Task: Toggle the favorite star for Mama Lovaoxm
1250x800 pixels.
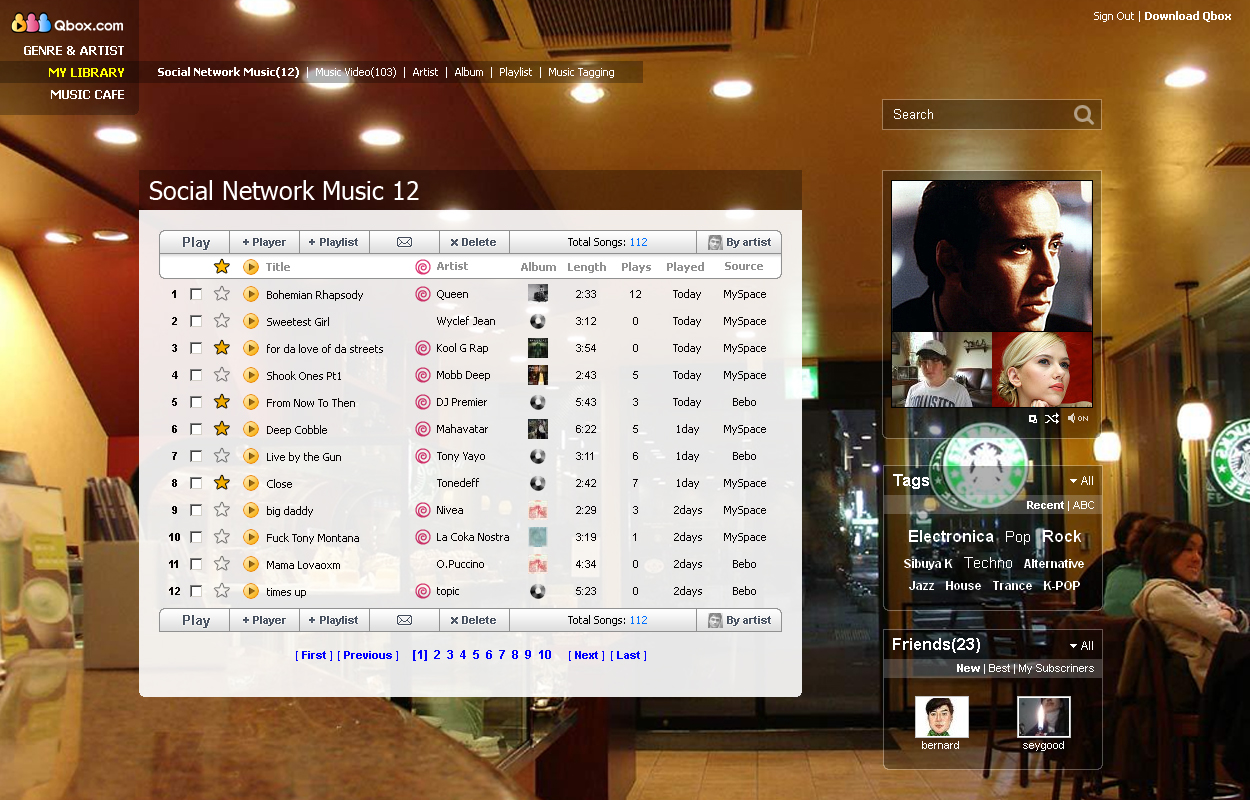Action: (x=222, y=564)
